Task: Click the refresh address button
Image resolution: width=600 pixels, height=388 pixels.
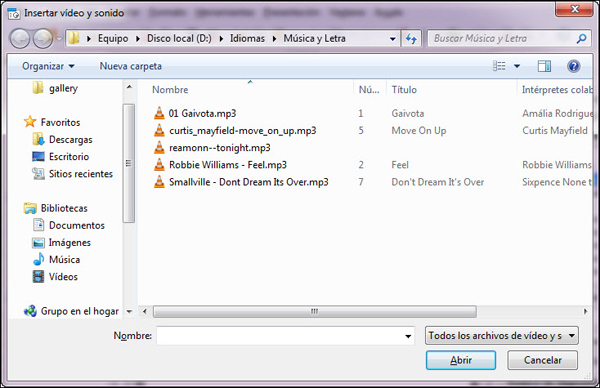Action: pos(411,39)
